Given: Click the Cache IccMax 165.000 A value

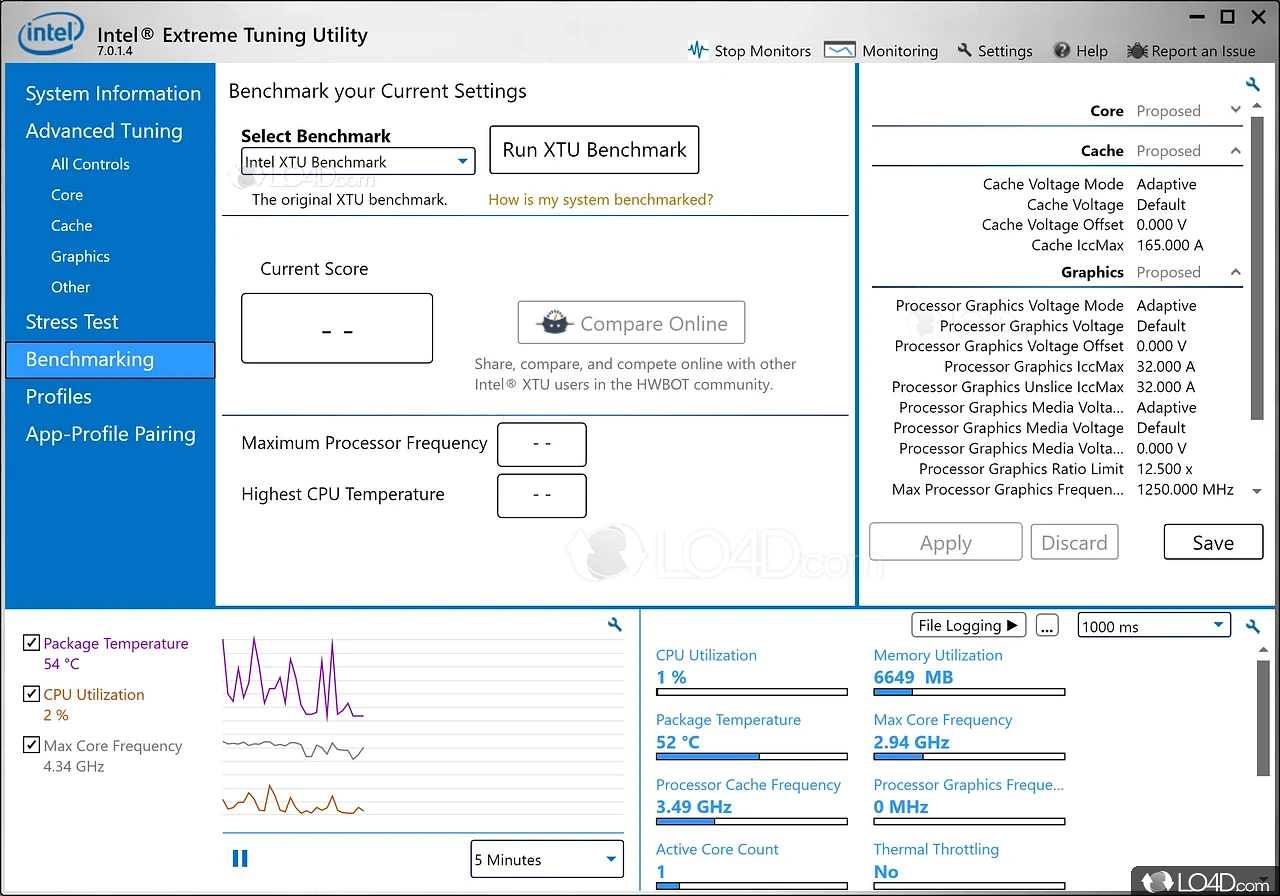Looking at the screenshot, I should pyautogui.click(x=1170, y=245).
